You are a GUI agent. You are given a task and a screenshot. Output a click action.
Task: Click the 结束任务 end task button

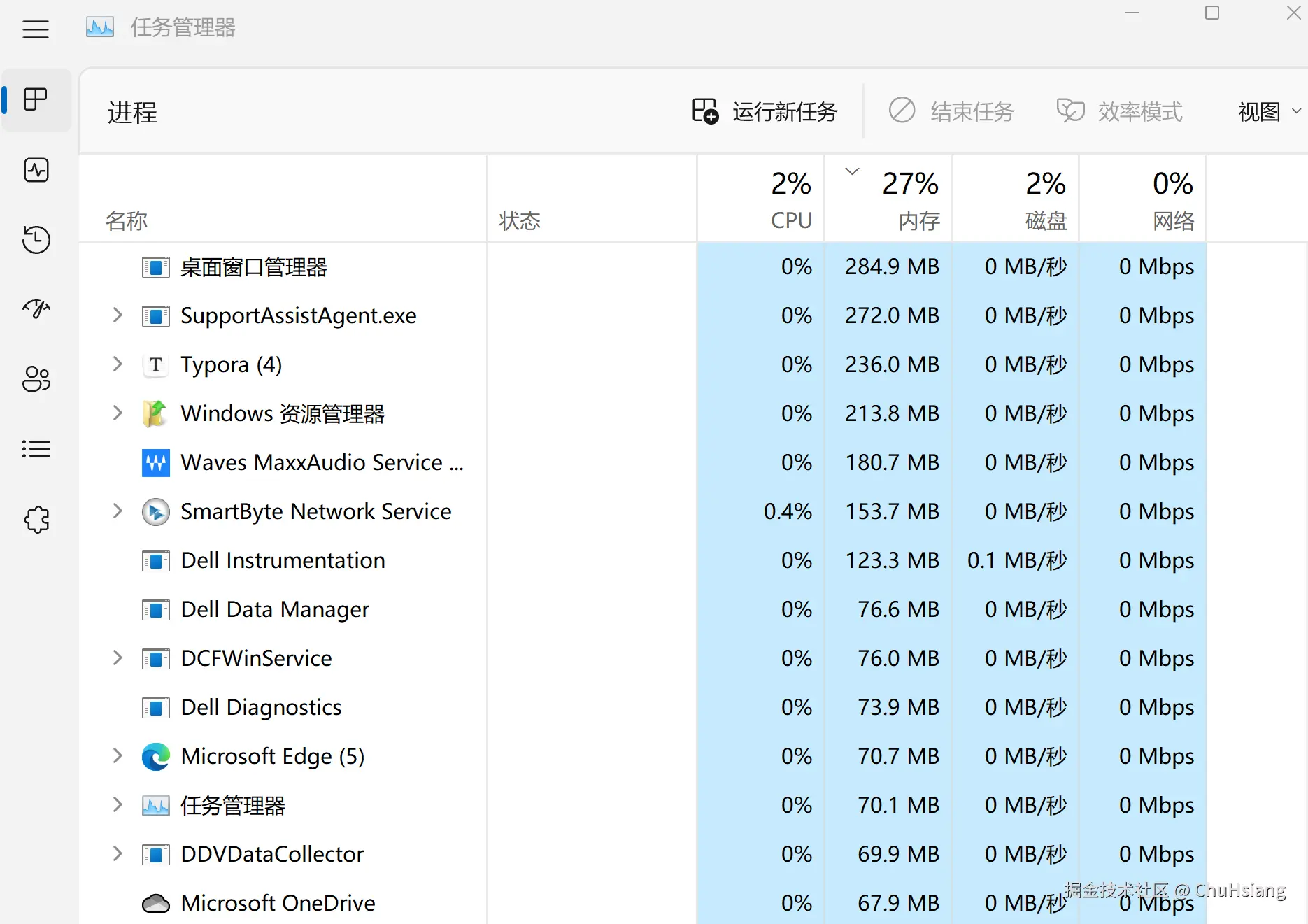click(951, 111)
